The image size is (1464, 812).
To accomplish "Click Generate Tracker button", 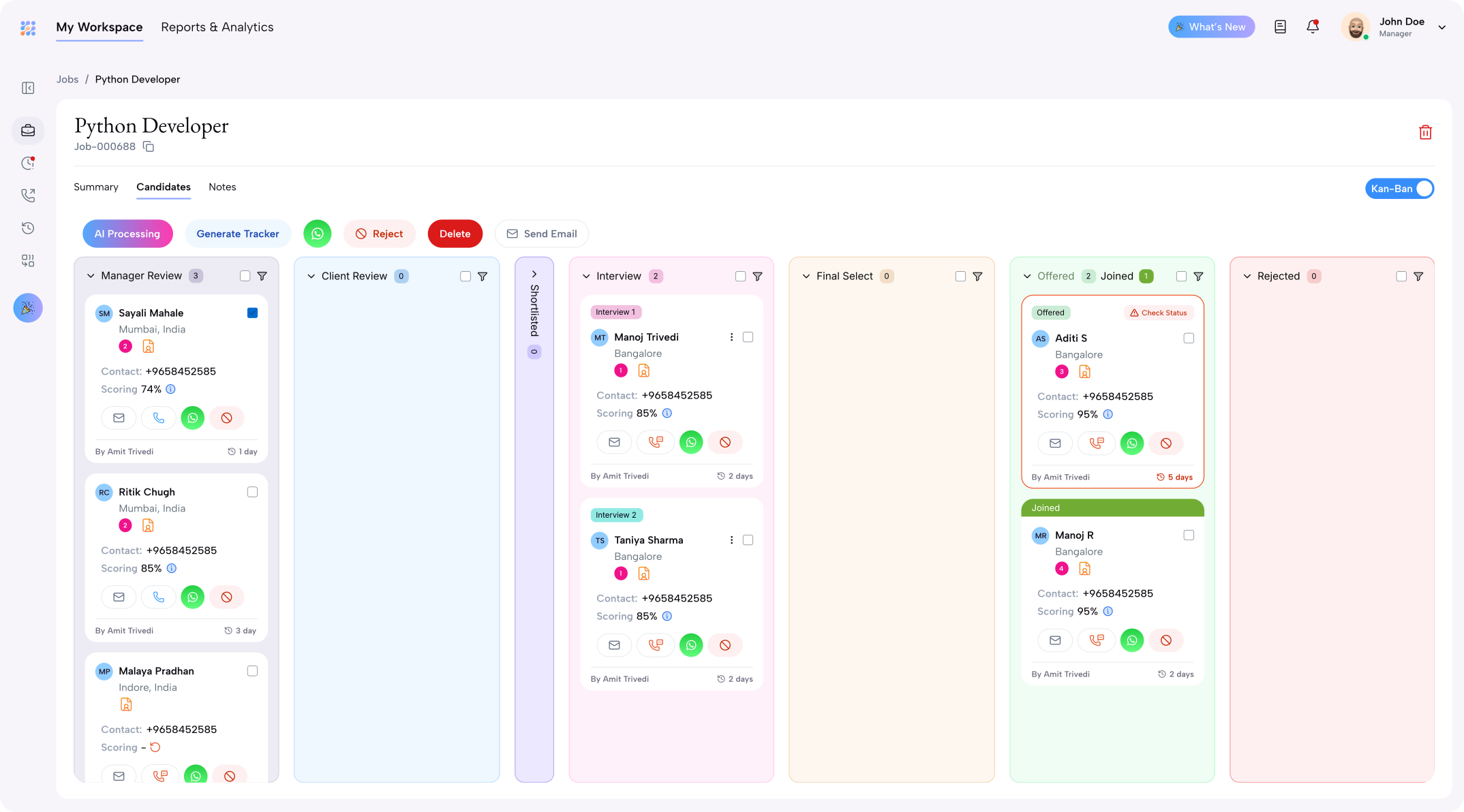I will click(238, 234).
